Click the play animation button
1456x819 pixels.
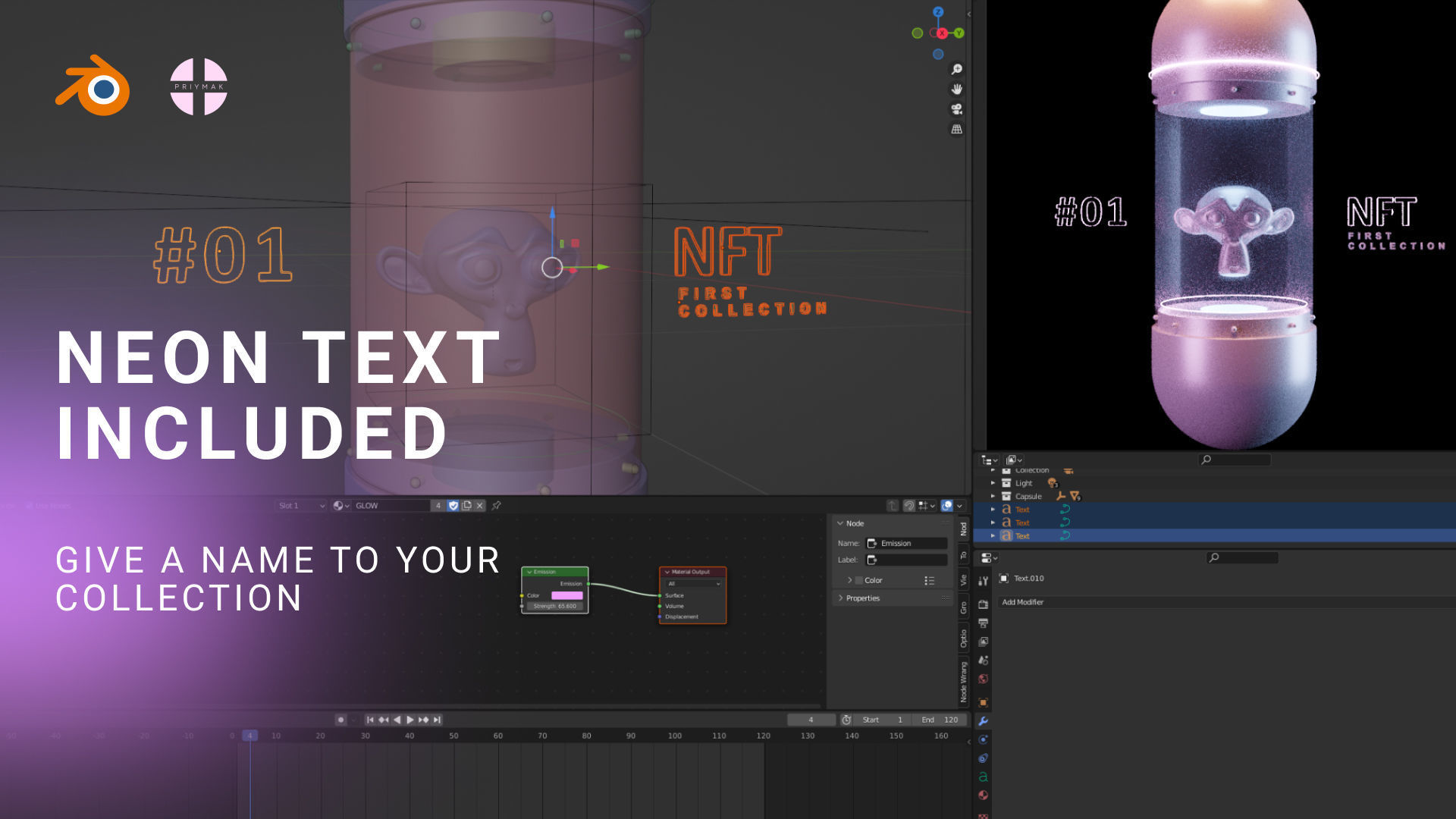tap(410, 720)
